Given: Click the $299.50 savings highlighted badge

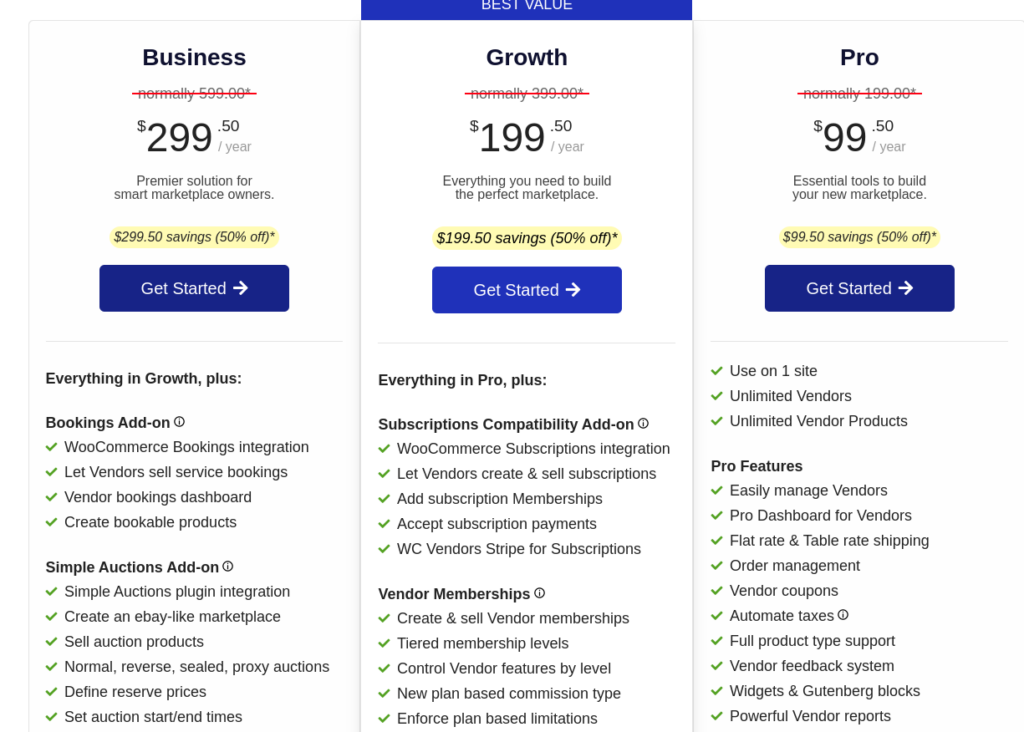Looking at the screenshot, I should click(x=194, y=237).
